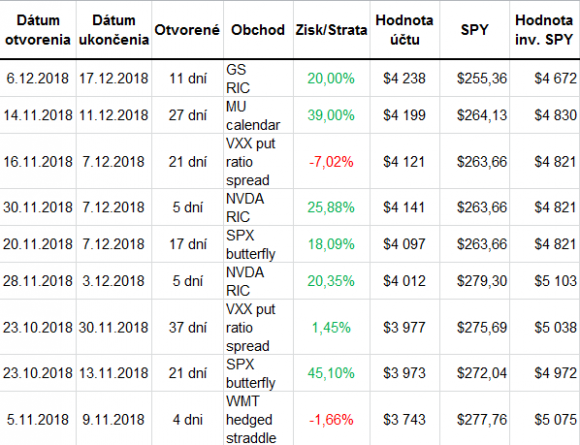Select the opening date 6.12.2018
The image size is (580, 445).
point(38,78)
